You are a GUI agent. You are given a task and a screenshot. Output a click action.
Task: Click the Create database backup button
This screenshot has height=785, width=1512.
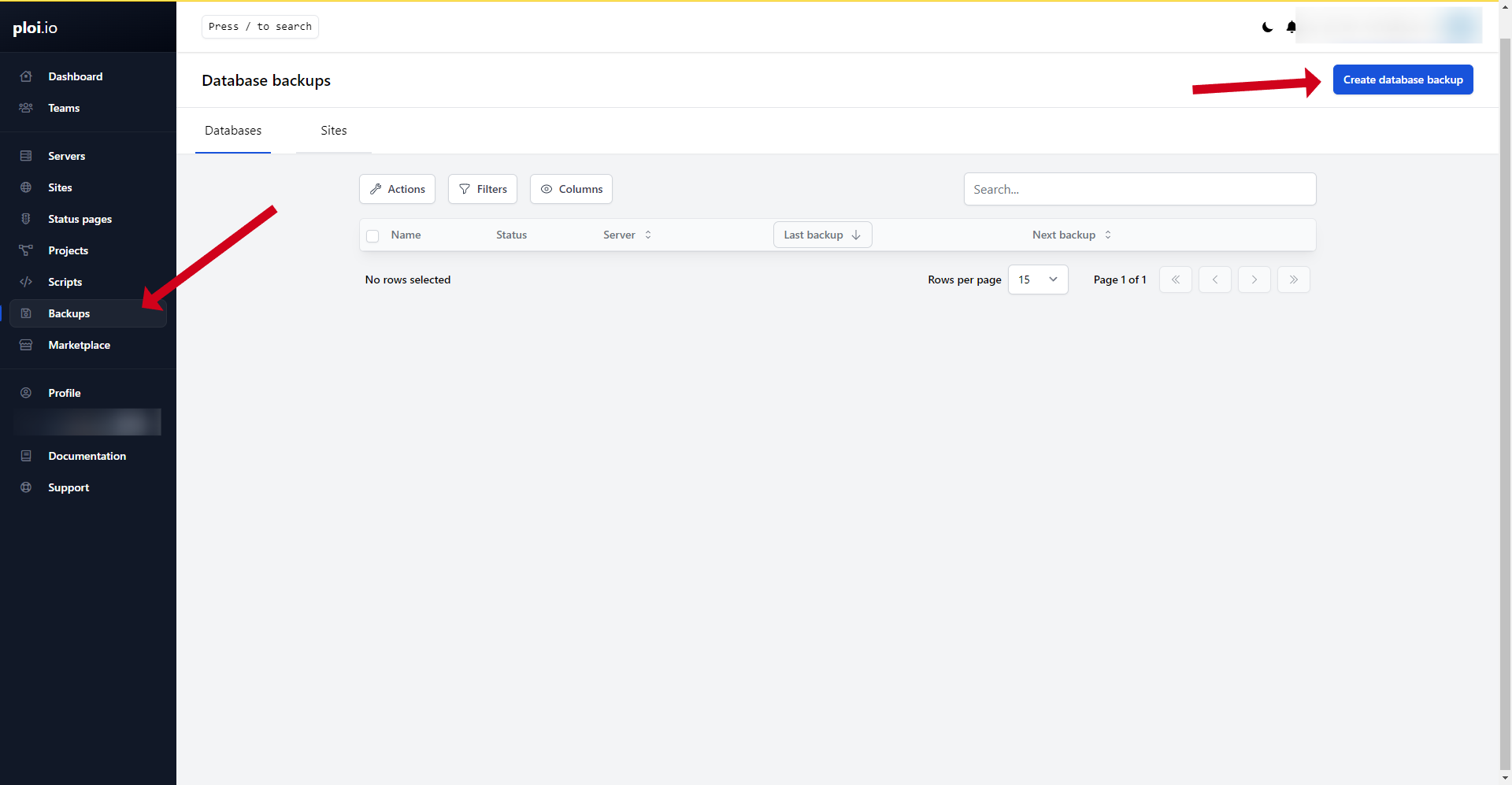coord(1403,80)
